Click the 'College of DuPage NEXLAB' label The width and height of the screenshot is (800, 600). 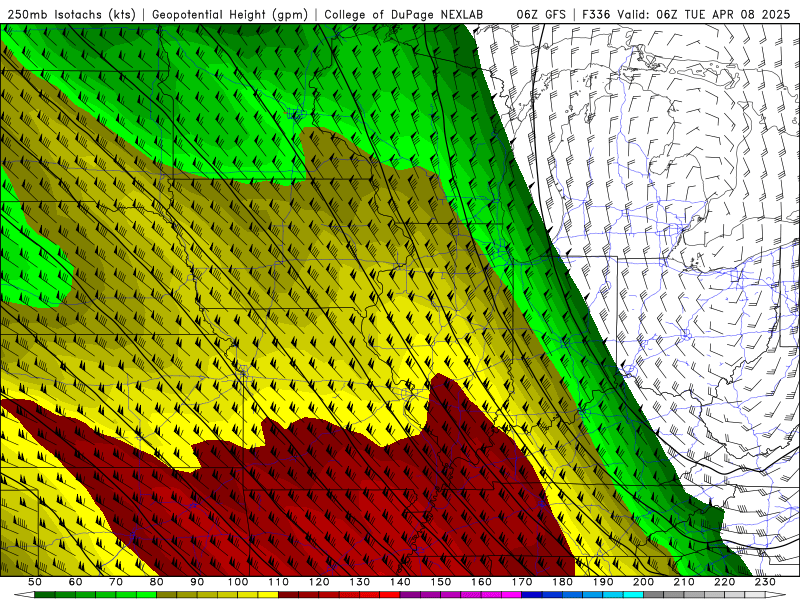click(x=403, y=15)
